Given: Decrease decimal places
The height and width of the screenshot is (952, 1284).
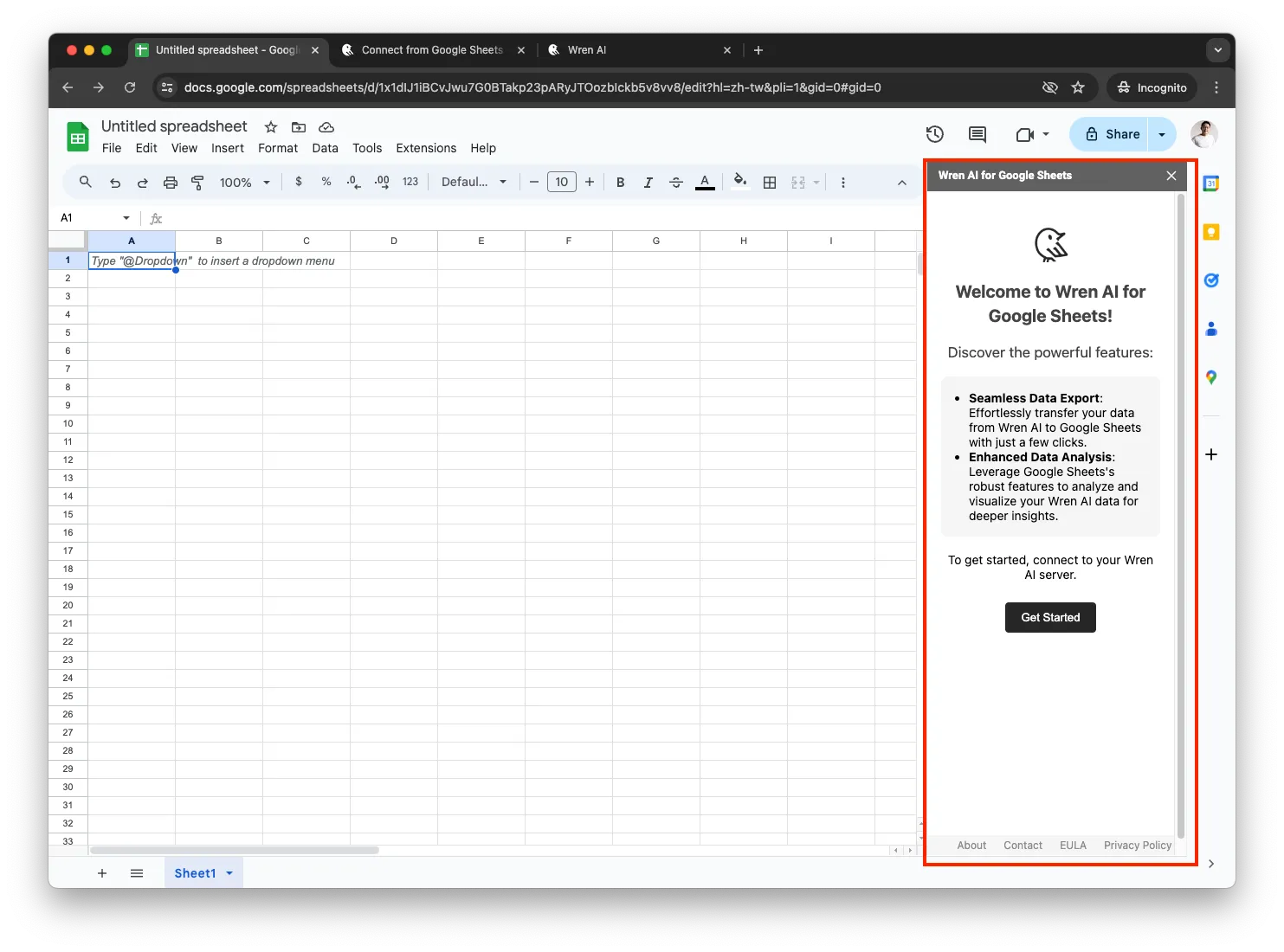Looking at the screenshot, I should click(353, 182).
